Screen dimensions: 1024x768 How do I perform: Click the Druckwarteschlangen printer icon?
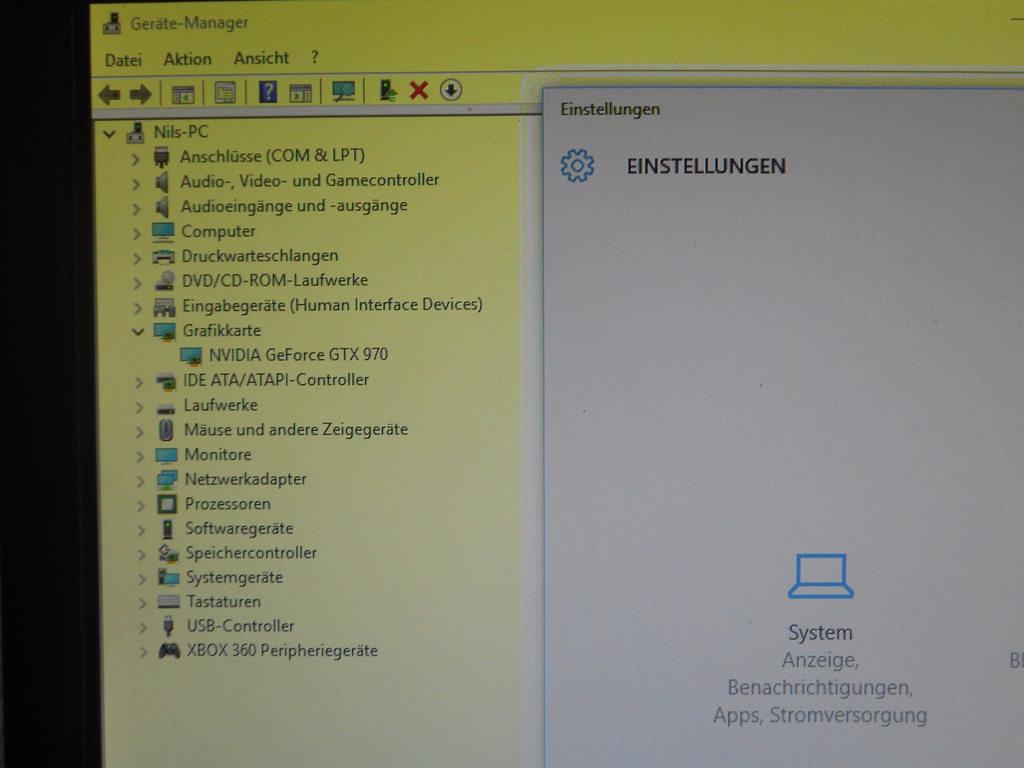click(x=163, y=257)
